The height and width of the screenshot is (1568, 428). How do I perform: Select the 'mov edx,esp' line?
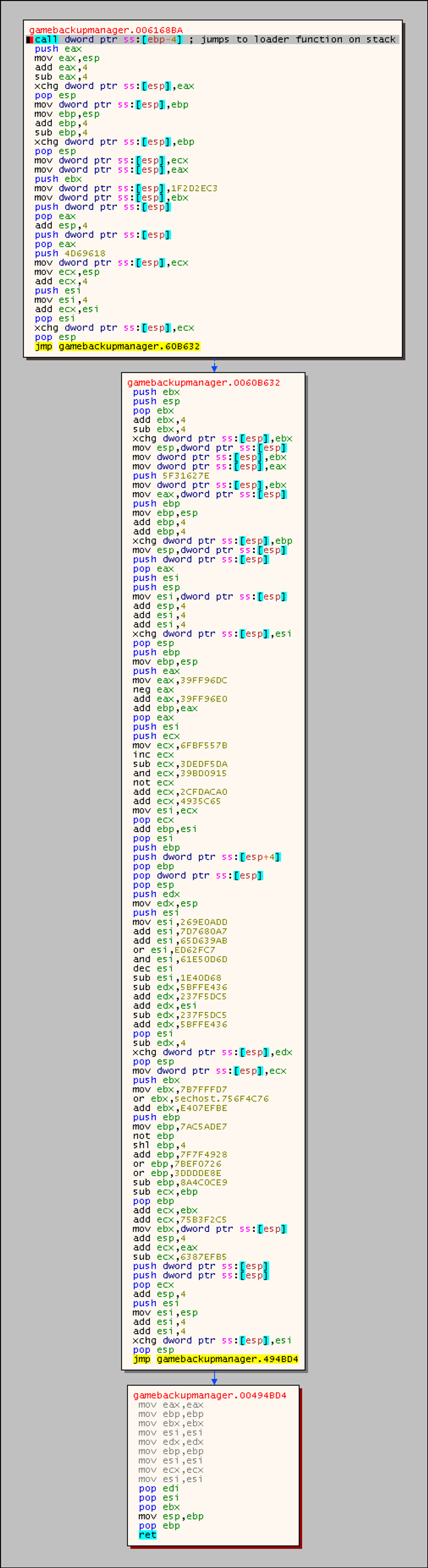[x=165, y=903]
